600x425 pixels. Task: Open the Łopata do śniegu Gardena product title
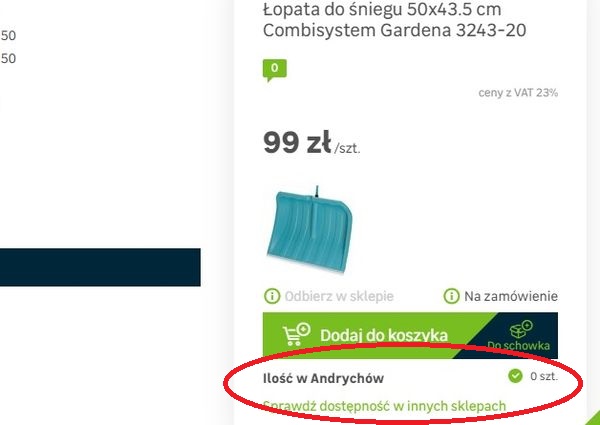pos(394,20)
